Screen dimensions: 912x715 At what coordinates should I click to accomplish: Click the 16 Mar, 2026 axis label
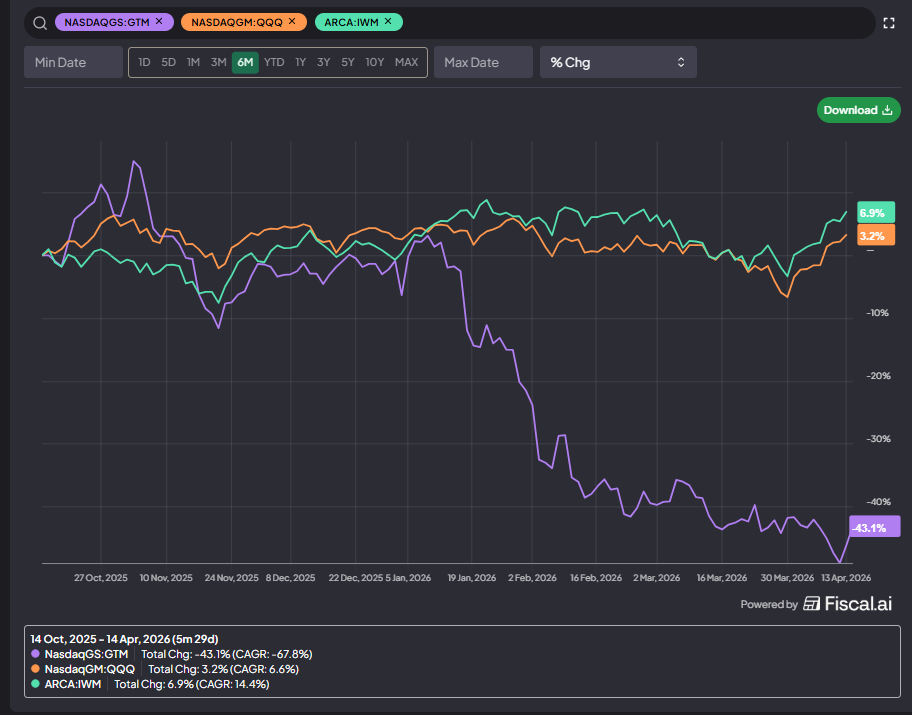coord(722,578)
